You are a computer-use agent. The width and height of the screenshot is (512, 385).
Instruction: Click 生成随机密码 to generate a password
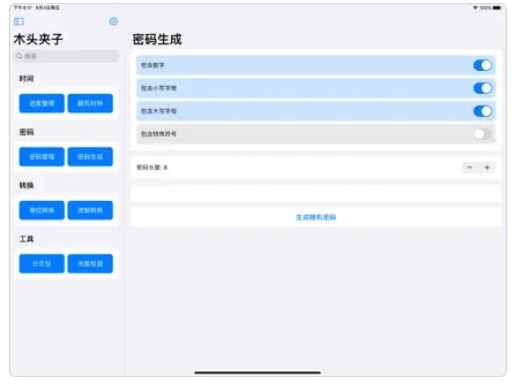[316, 217]
